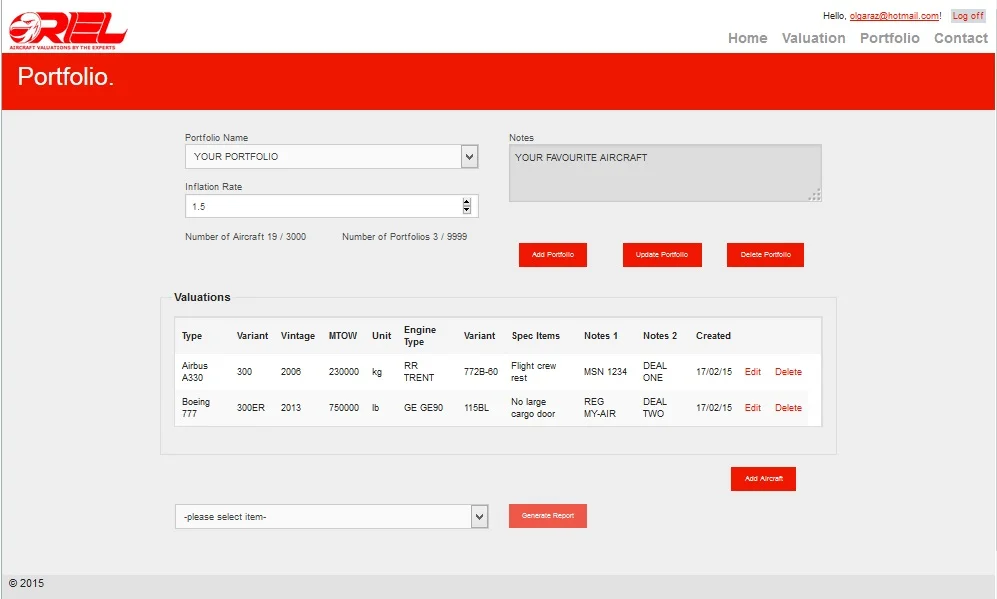Click the '115BL' engine variant cell
Viewport: 997px width, 599px height.
click(476, 408)
